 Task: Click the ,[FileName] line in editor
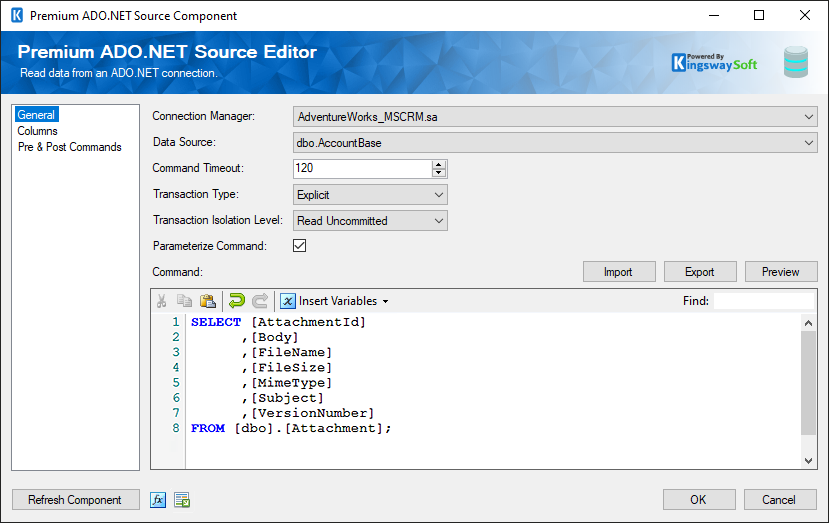[x=286, y=352]
